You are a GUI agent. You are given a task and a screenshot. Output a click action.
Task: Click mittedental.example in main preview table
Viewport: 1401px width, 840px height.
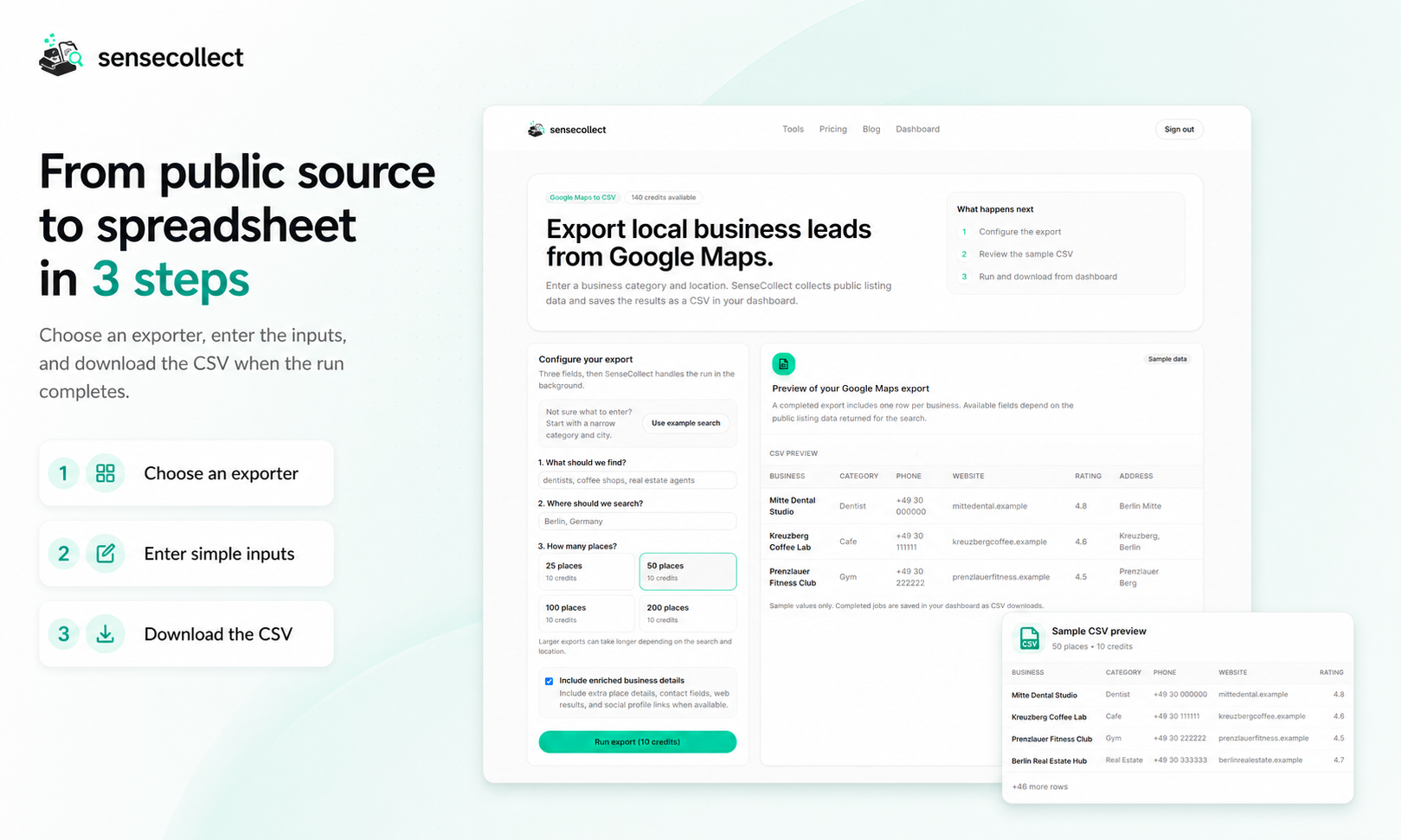(x=990, y=506)
